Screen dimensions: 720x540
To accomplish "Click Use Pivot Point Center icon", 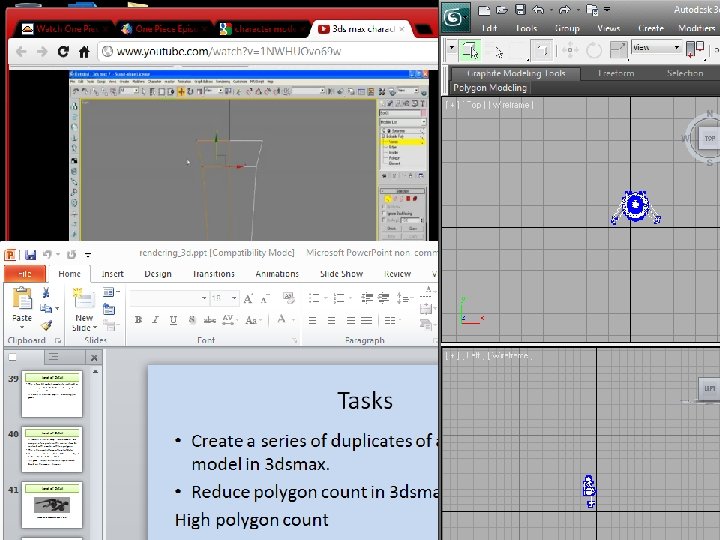I will [695, 49].
